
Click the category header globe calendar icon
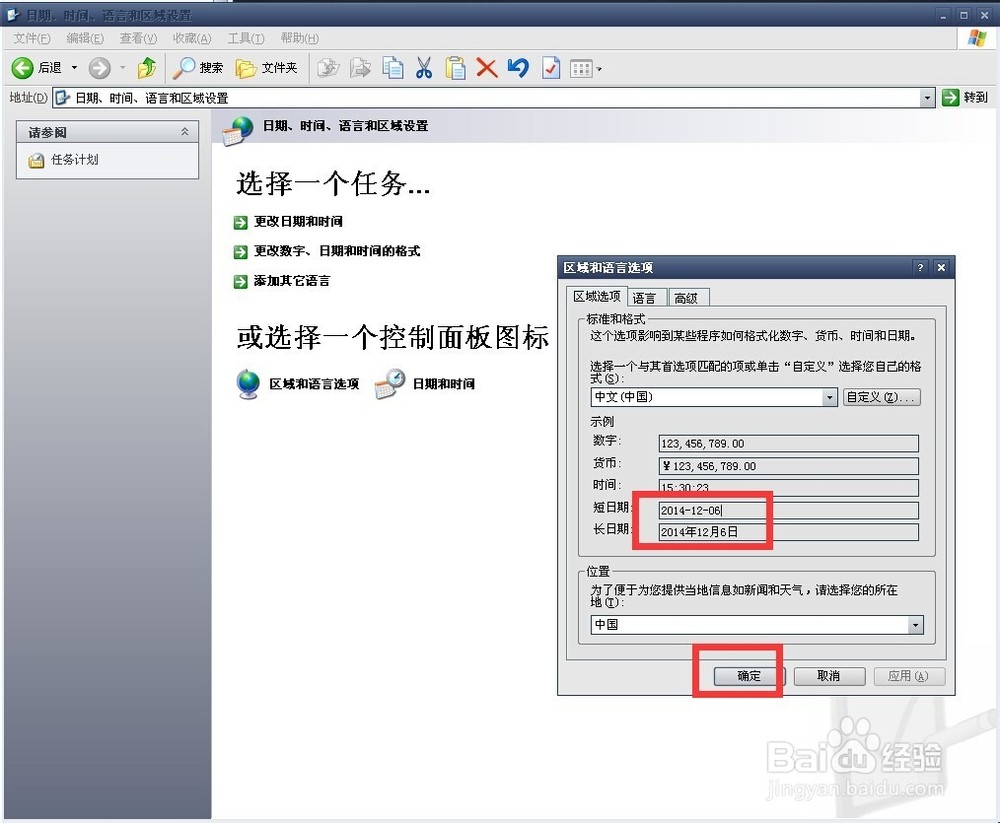pyautogui.click(x=237, y=130)
